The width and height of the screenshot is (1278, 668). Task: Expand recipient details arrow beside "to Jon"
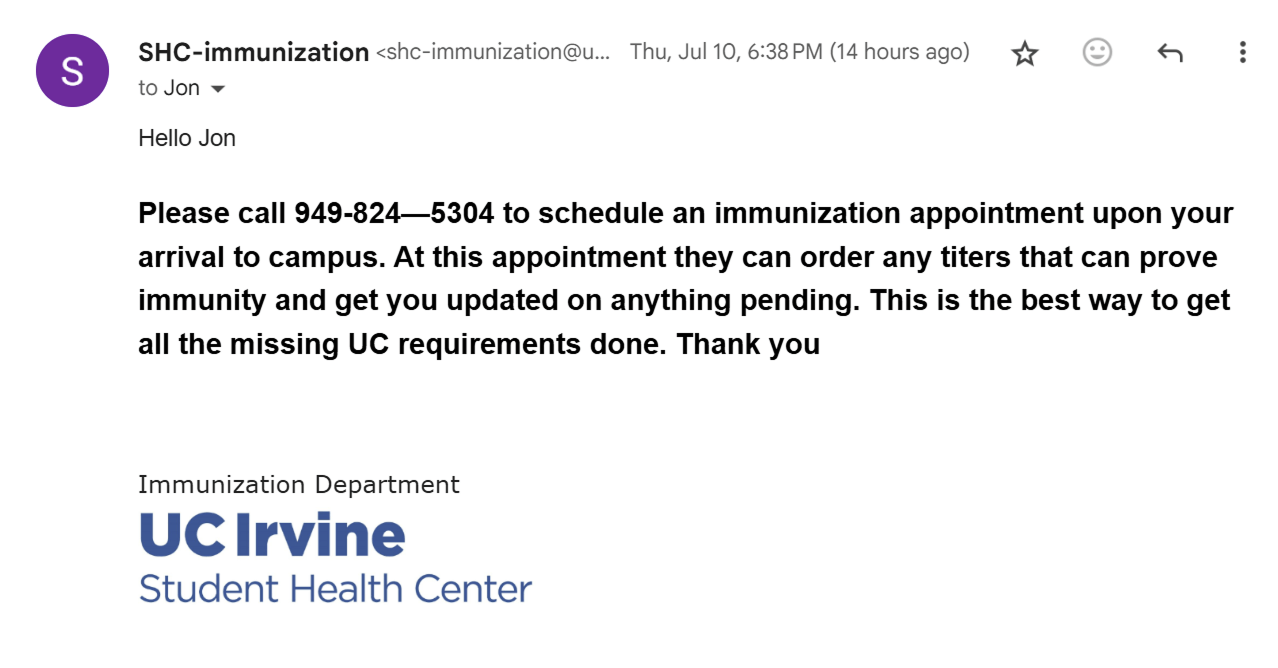point(217,89)
